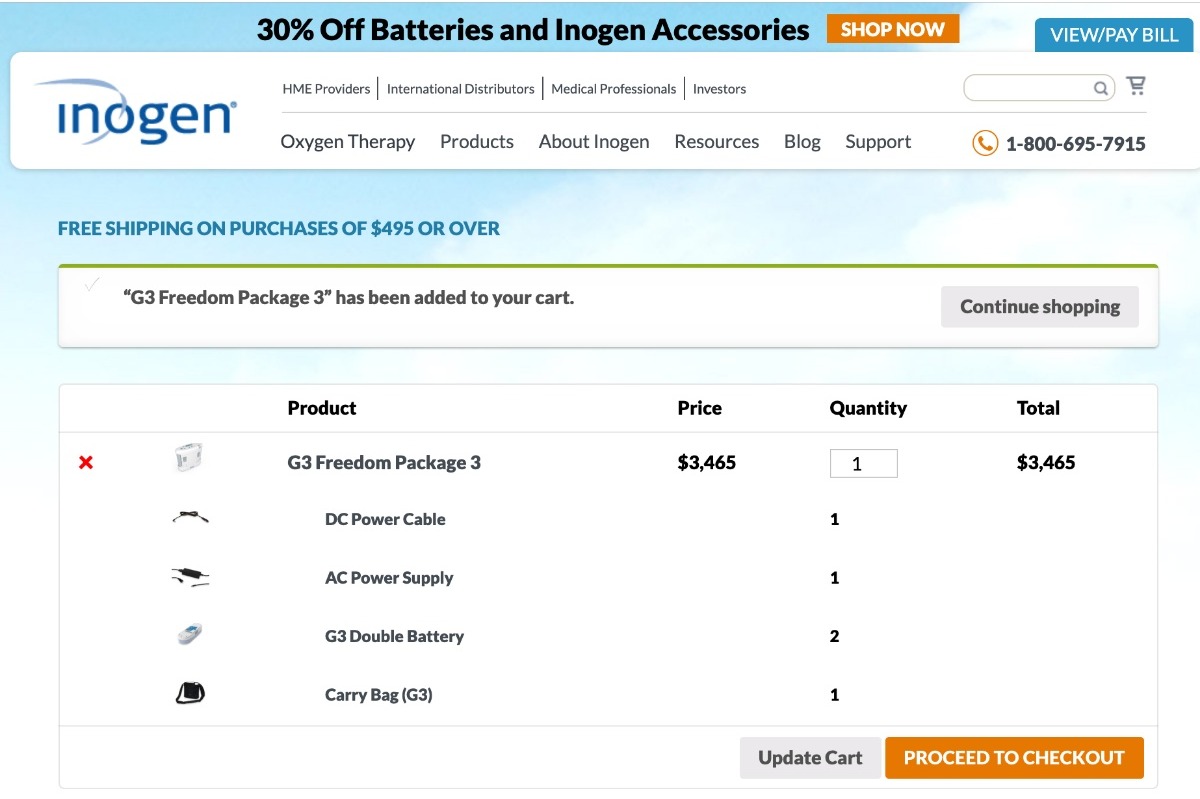Go to the Blog page

802,142
